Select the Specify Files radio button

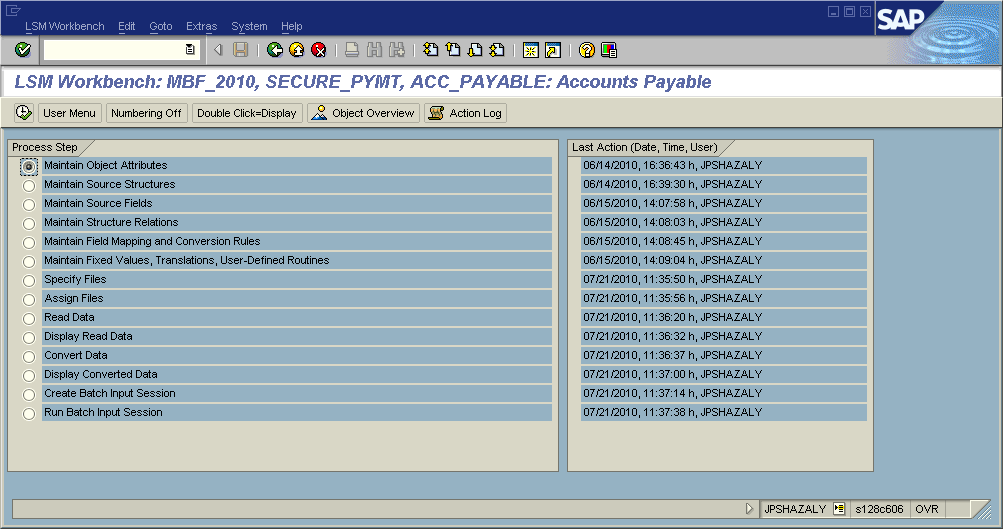(29, 281)
